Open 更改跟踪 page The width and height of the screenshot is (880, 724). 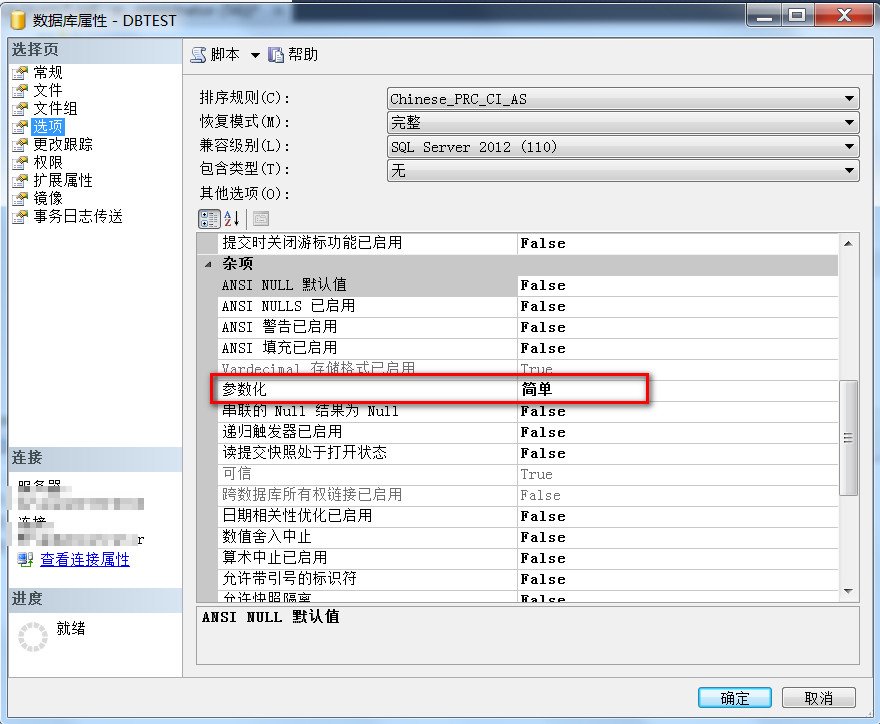click(x=63, y=144)
